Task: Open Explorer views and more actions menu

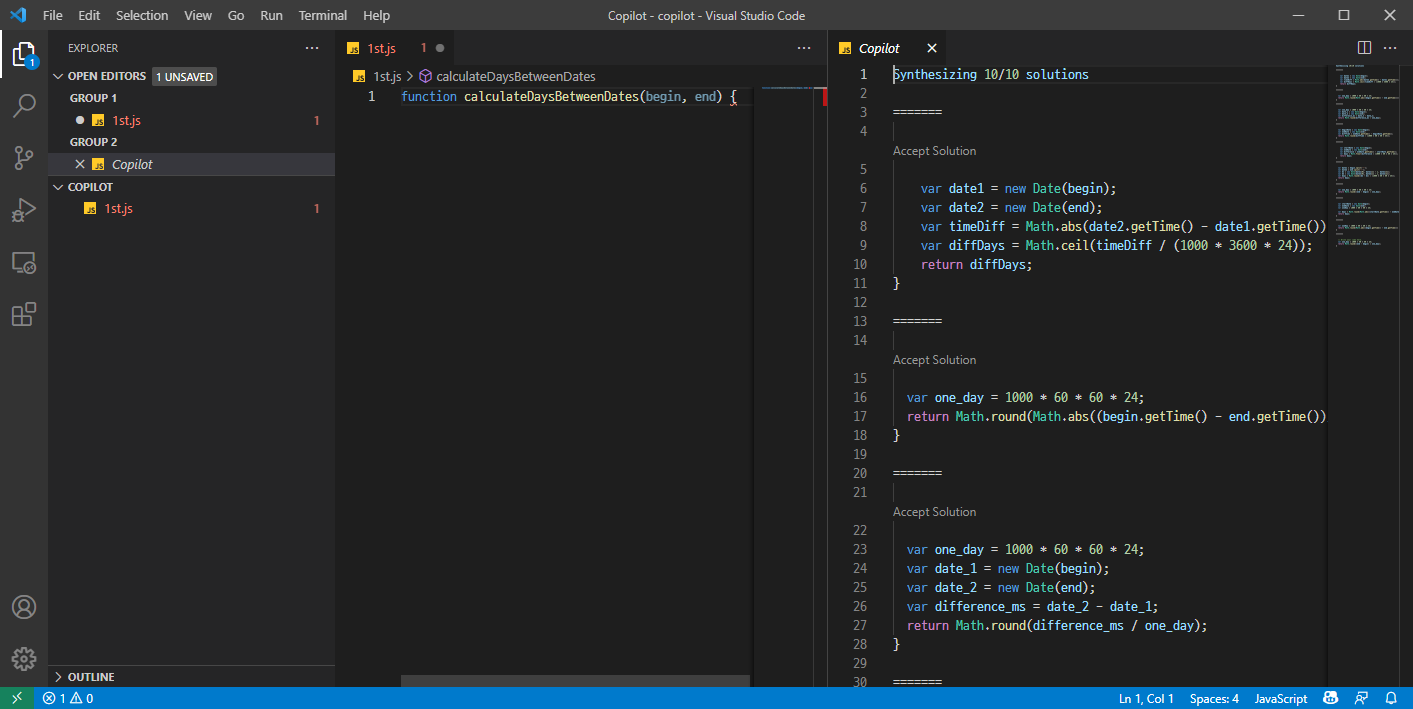Action: click(x=312, y=48)
